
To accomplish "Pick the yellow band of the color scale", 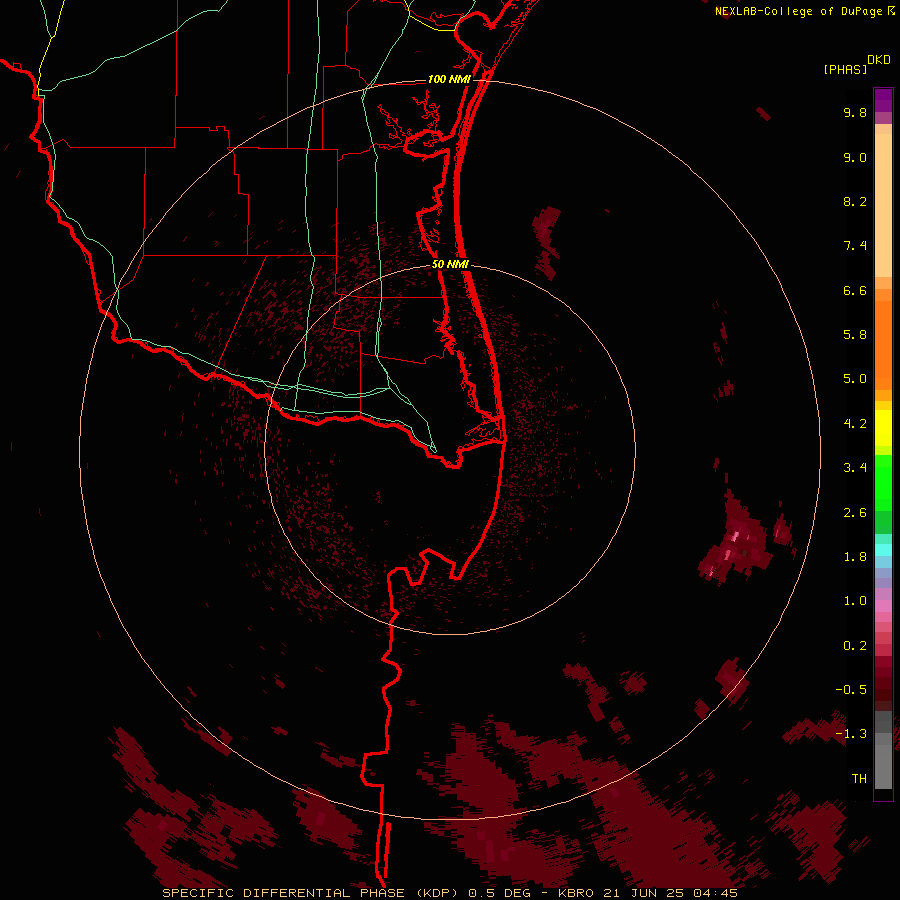I will (883, 428).
